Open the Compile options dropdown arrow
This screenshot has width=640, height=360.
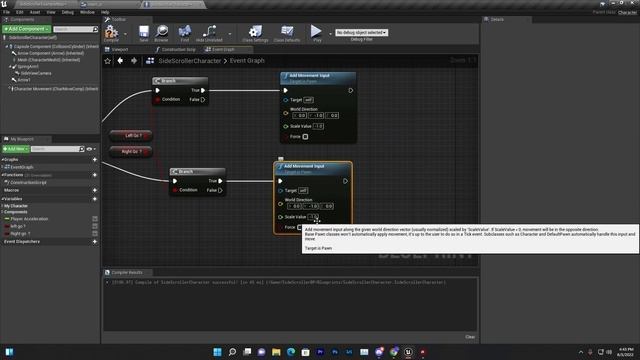pyautogui.click(x=125, y=34)
